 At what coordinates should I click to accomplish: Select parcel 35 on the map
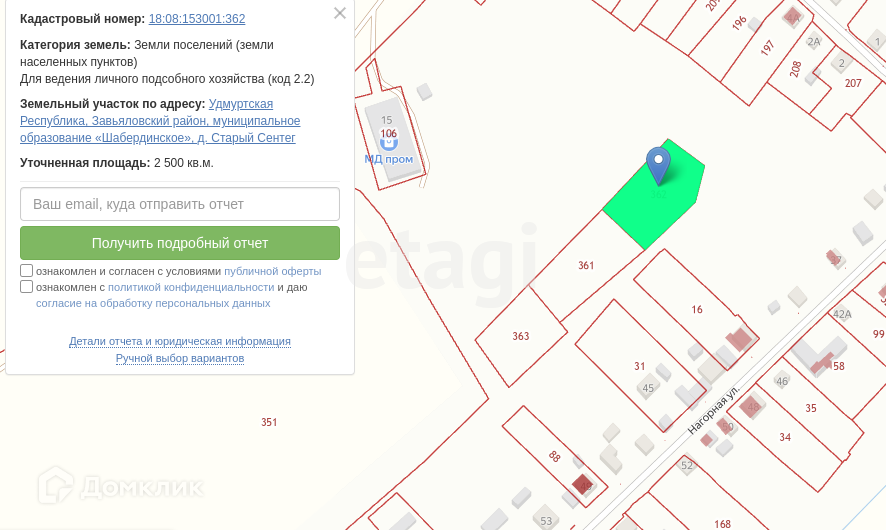pyautogui.click(x=811, y=408)
